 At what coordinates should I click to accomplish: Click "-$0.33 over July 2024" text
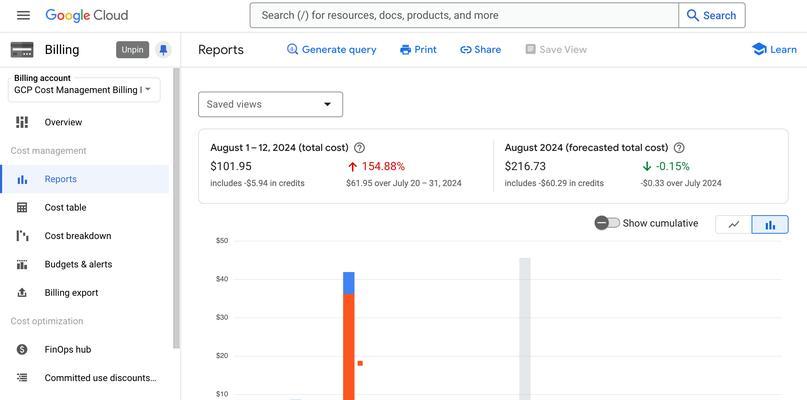[x=681, y=183]
